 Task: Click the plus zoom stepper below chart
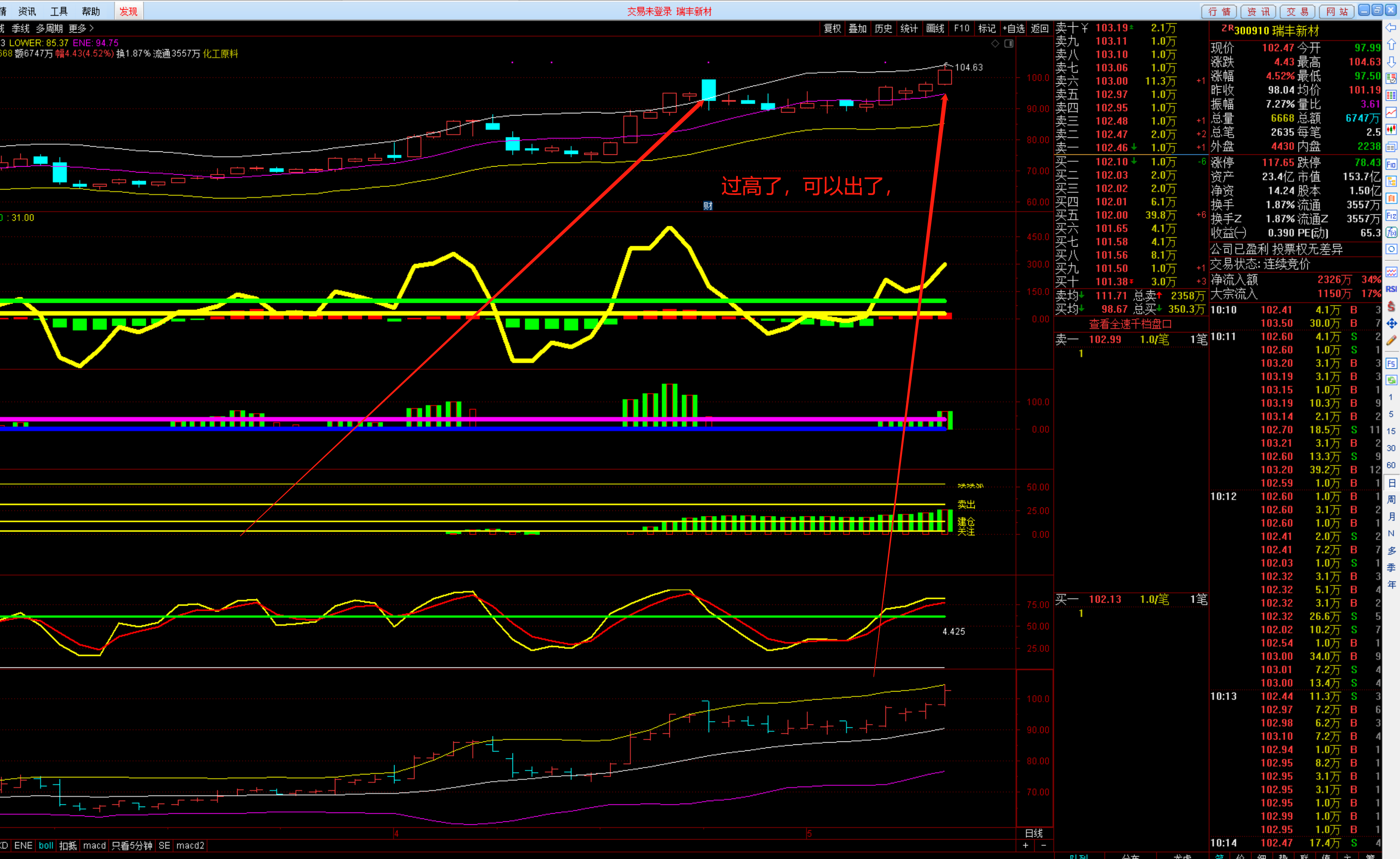(1025, 845)
